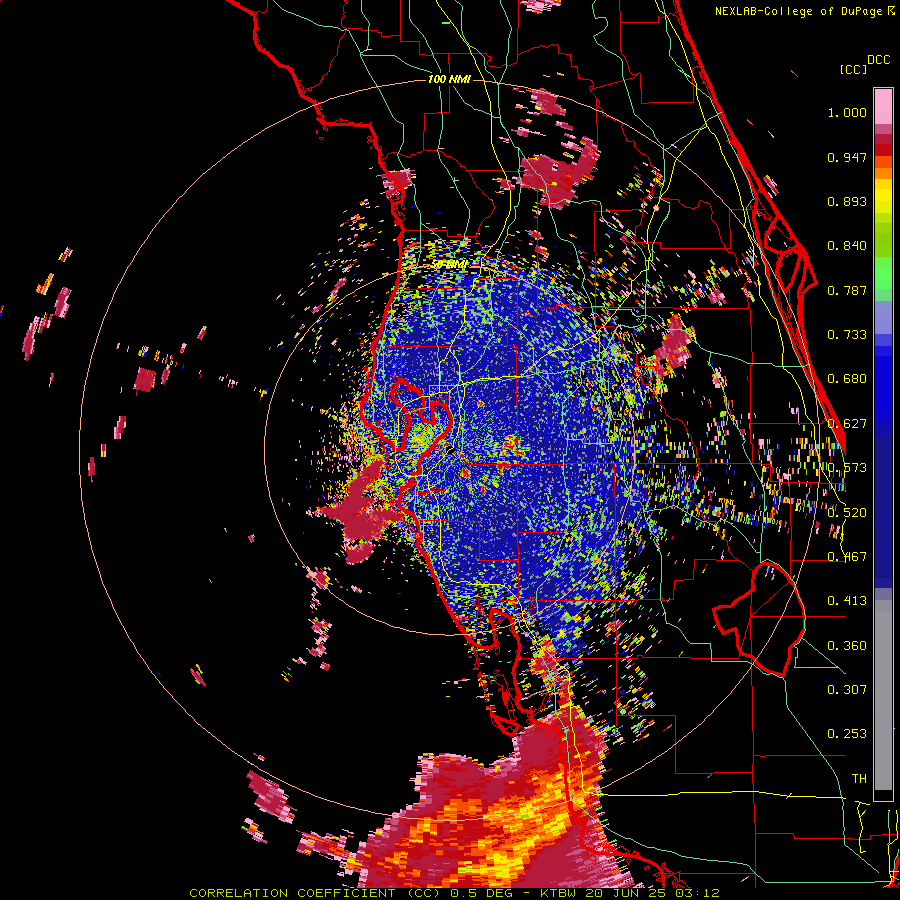The height and width of the screenshot is (900, 900).
Task: Click the 50 NMI range ring label
Action: 449,265
